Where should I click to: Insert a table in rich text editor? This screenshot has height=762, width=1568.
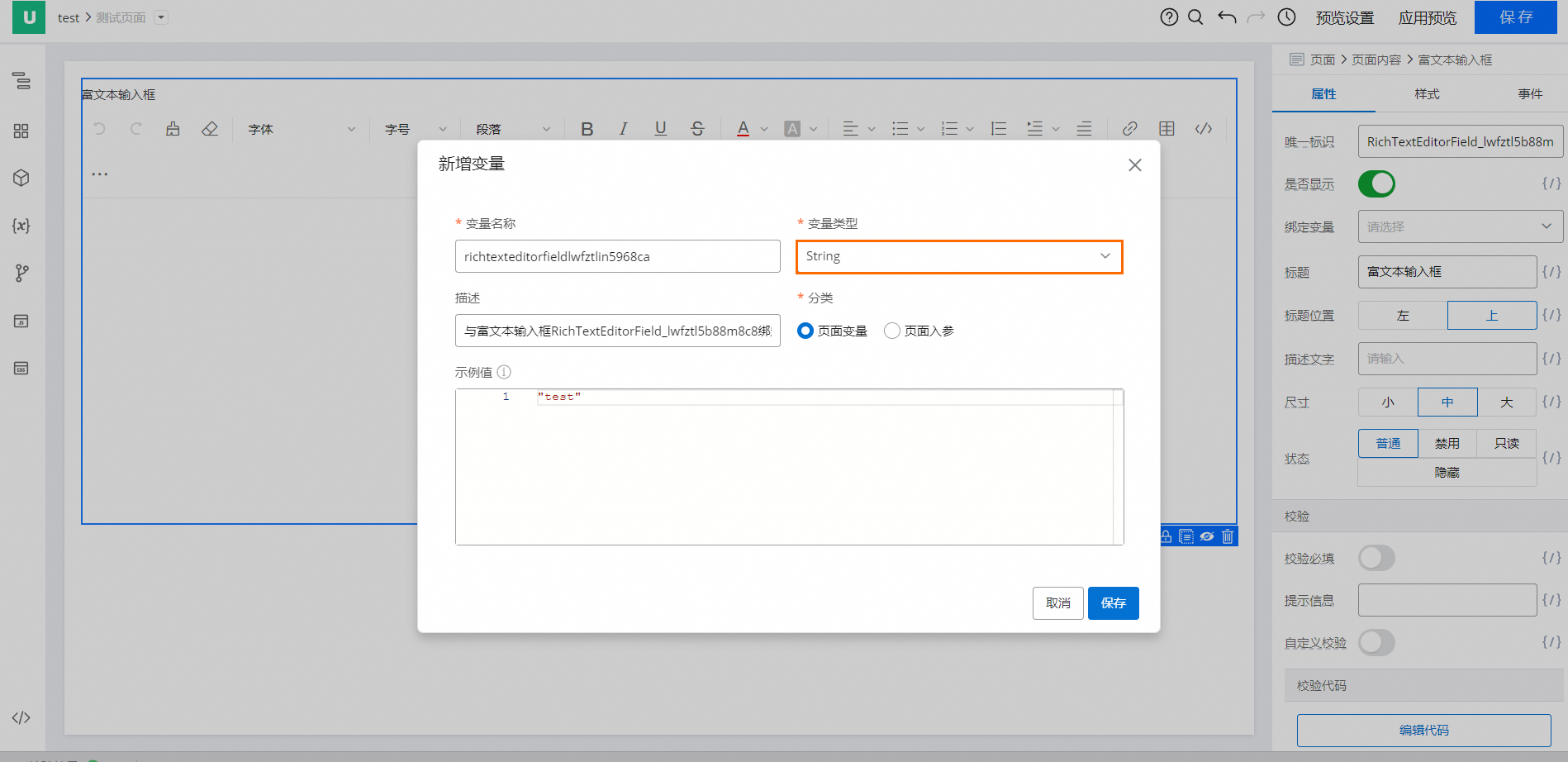coord(1166,129)
